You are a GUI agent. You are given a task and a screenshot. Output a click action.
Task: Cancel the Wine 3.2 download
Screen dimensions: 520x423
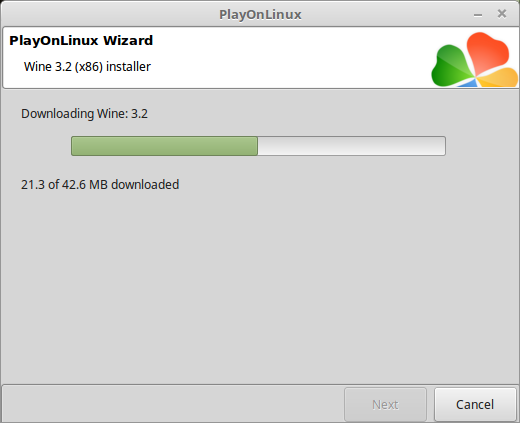click(x=475, y=404)
